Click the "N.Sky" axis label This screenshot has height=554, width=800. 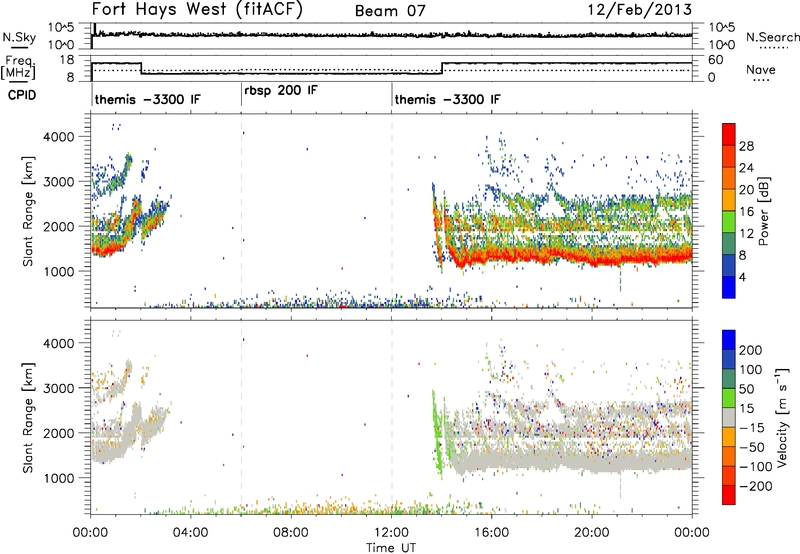tap(19, 37)
